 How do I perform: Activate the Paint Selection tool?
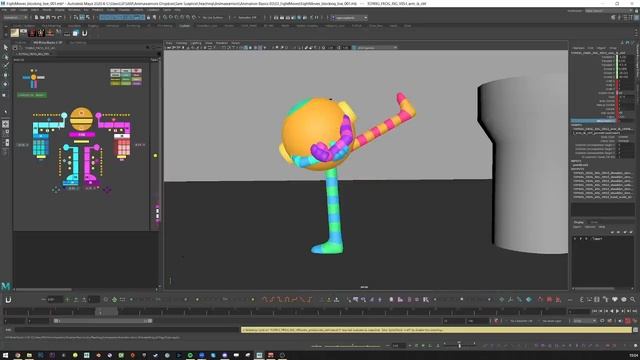6,66
